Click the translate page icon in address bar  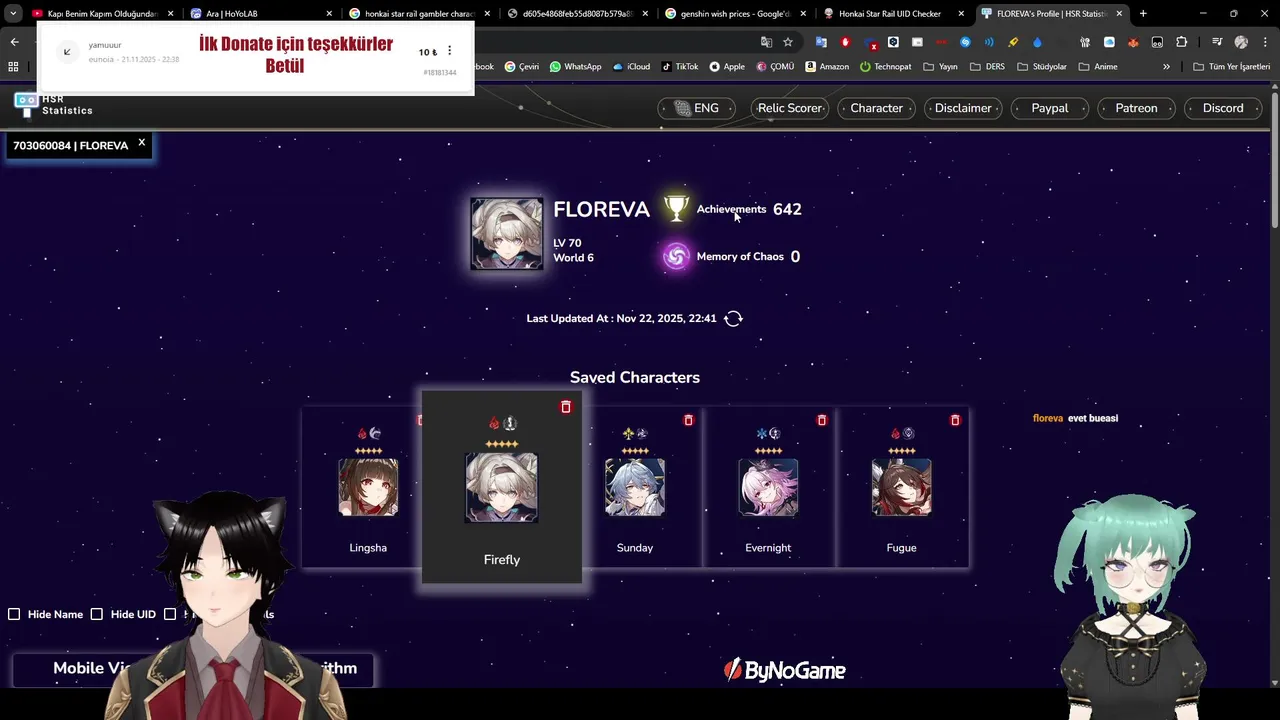click(766, 42)
